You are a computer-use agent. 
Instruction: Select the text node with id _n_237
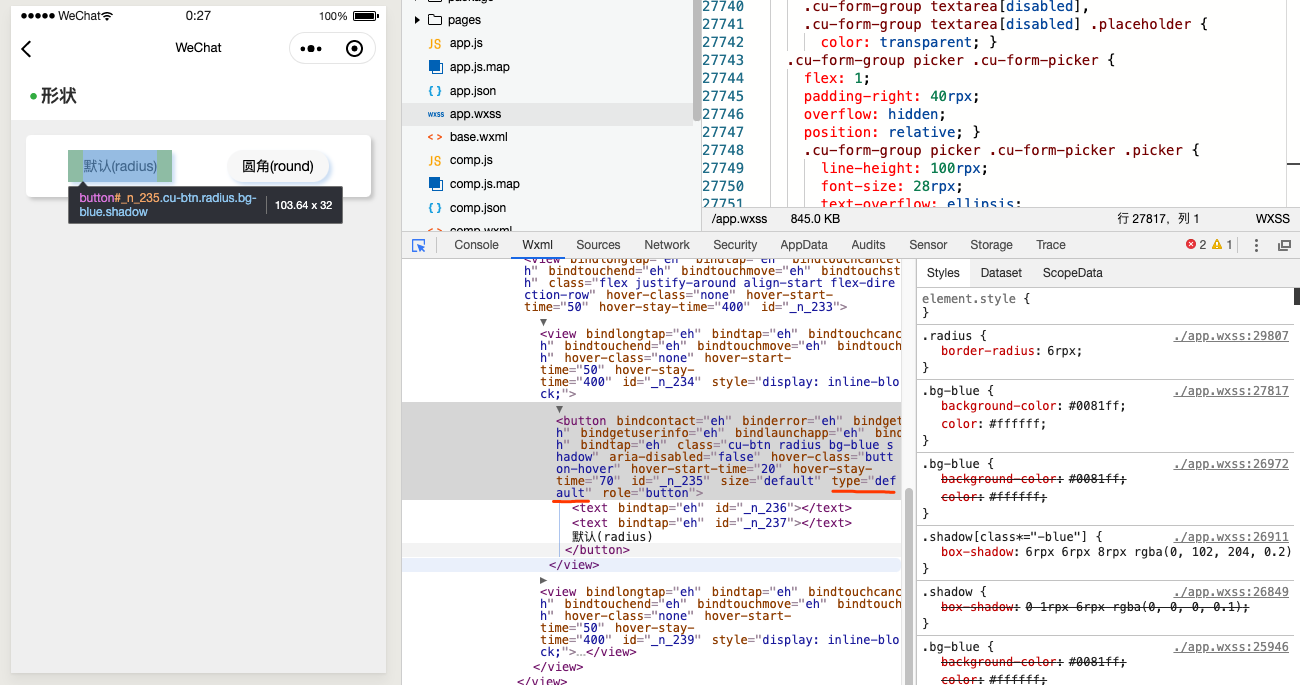[x=712, y=523]
